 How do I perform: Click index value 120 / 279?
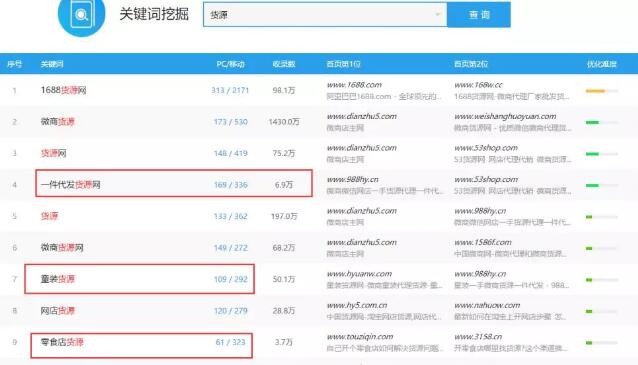tap(230, 310)
